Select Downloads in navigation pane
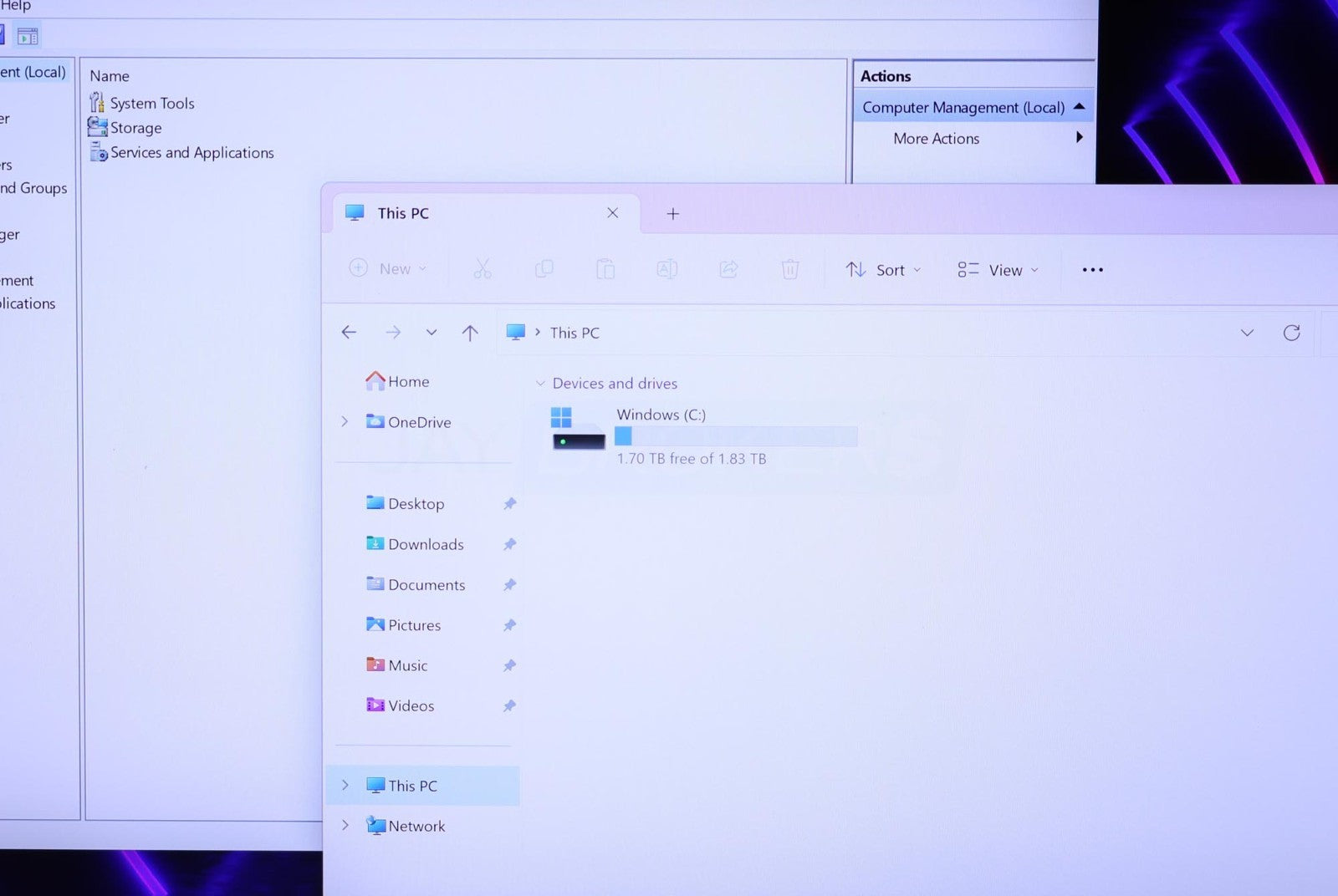The width and height of the screenshot is (1338, 896). pos(425,545)
